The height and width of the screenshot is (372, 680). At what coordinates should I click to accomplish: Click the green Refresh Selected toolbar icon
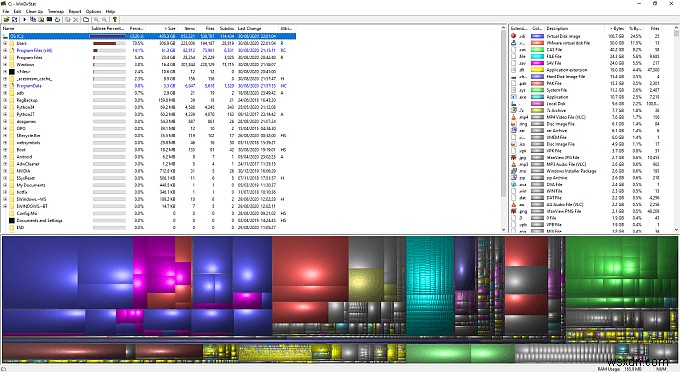click(x=57, y=20)
